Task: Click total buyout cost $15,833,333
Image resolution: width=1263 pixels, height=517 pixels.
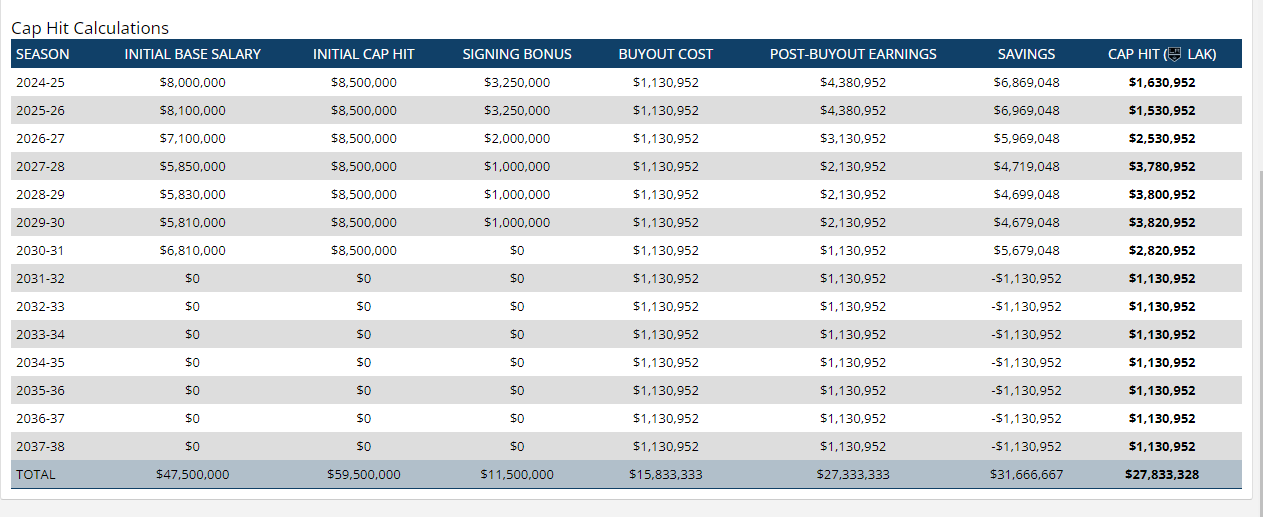Action: [x=666, y=474]
